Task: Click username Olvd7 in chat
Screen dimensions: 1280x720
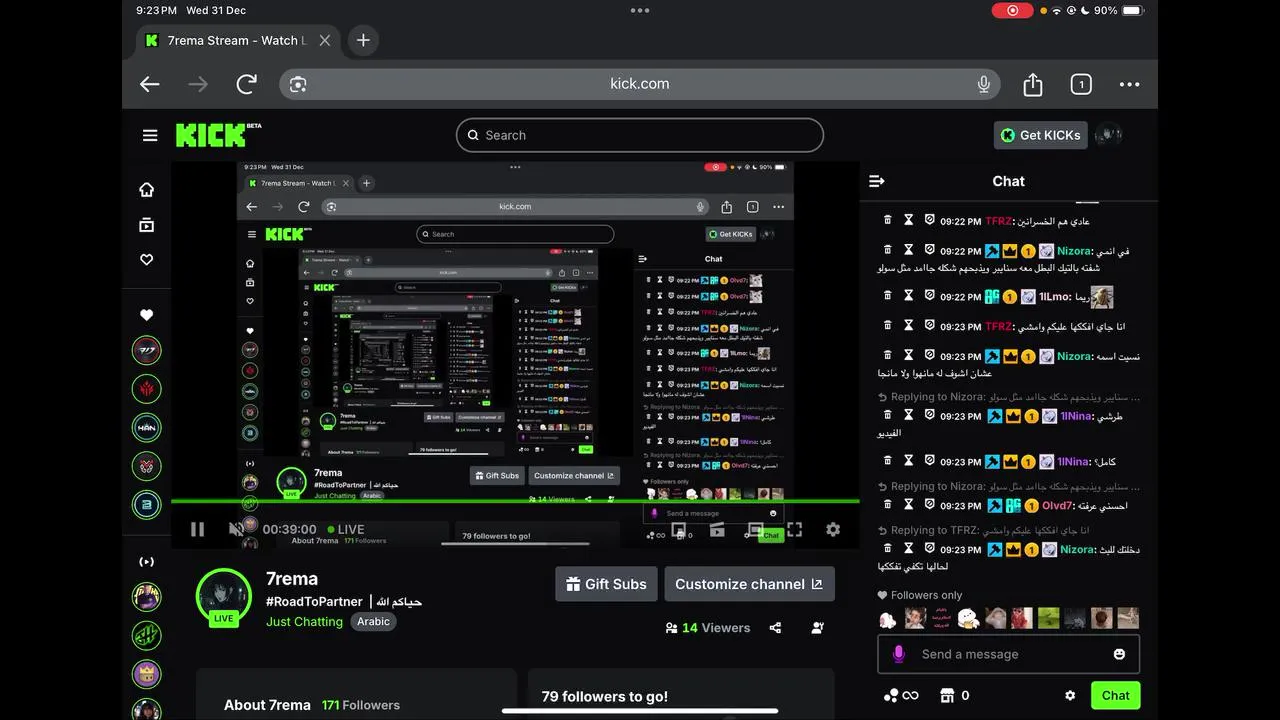Action: 1056,506
